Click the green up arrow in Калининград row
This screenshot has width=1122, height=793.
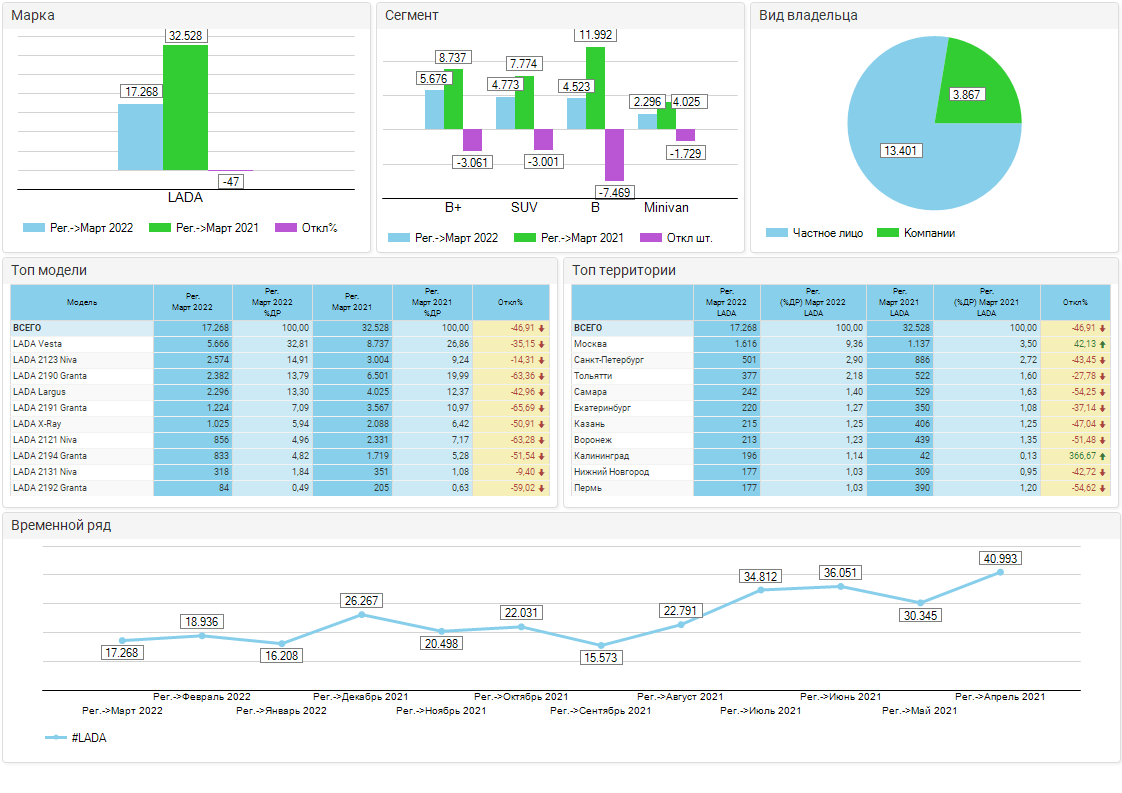[1103, 456]
